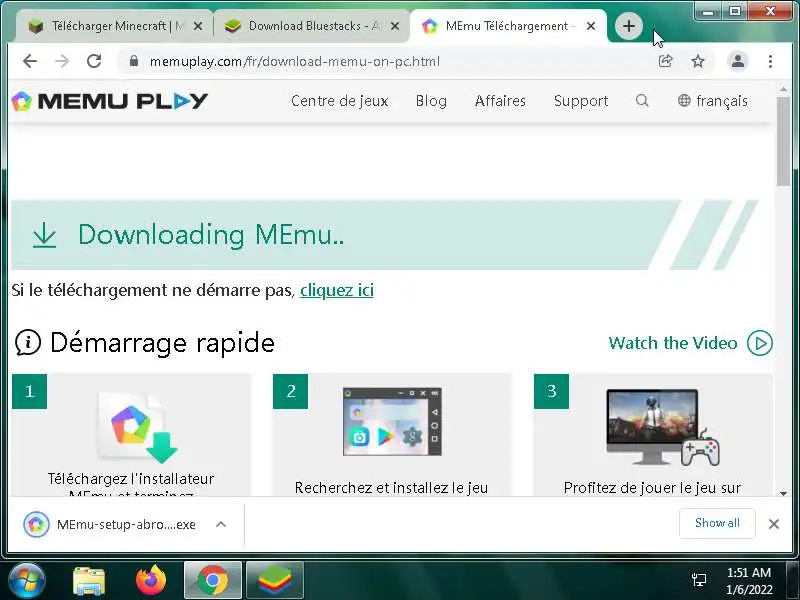This screenshot has height=600, width=800.
Task: Launch Firefox from the taskbar
Action: pyautogui.click(x=151, y=580)
